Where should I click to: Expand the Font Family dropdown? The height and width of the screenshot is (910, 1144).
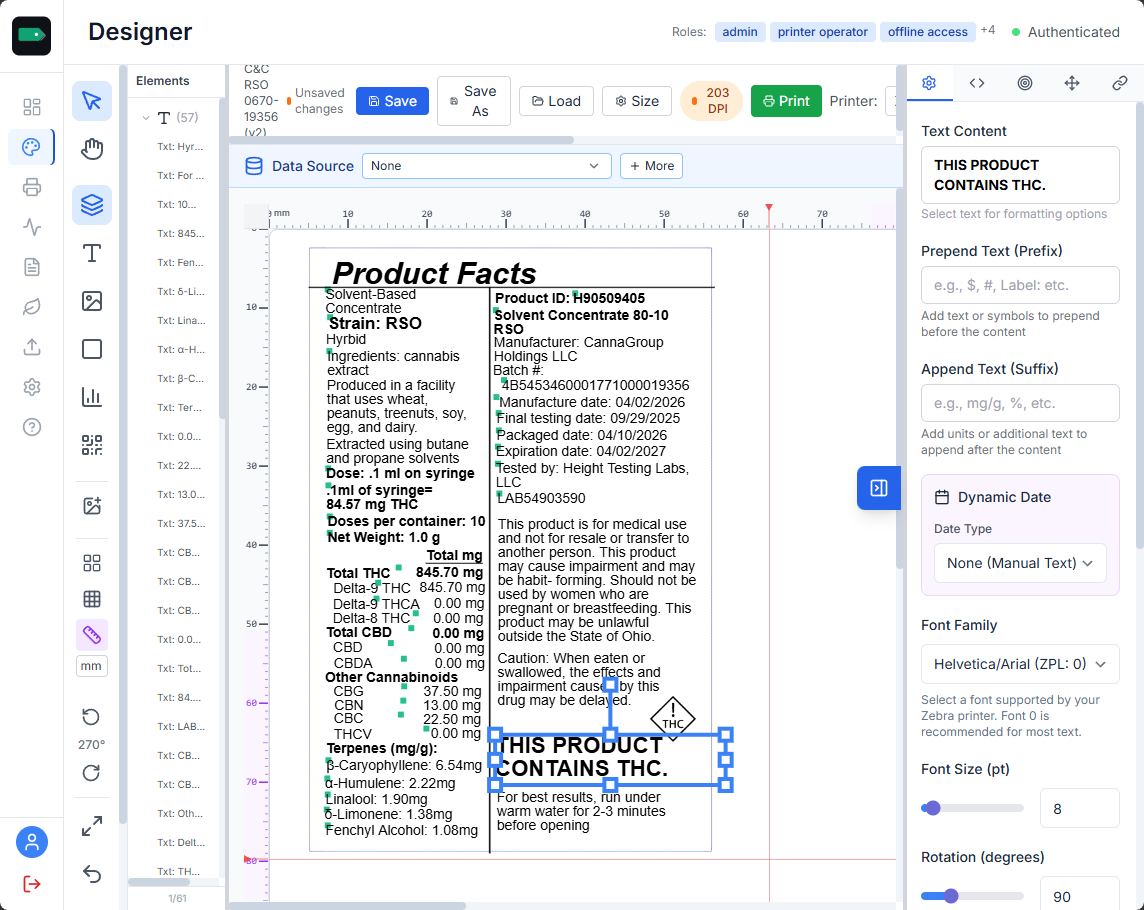1019,664
